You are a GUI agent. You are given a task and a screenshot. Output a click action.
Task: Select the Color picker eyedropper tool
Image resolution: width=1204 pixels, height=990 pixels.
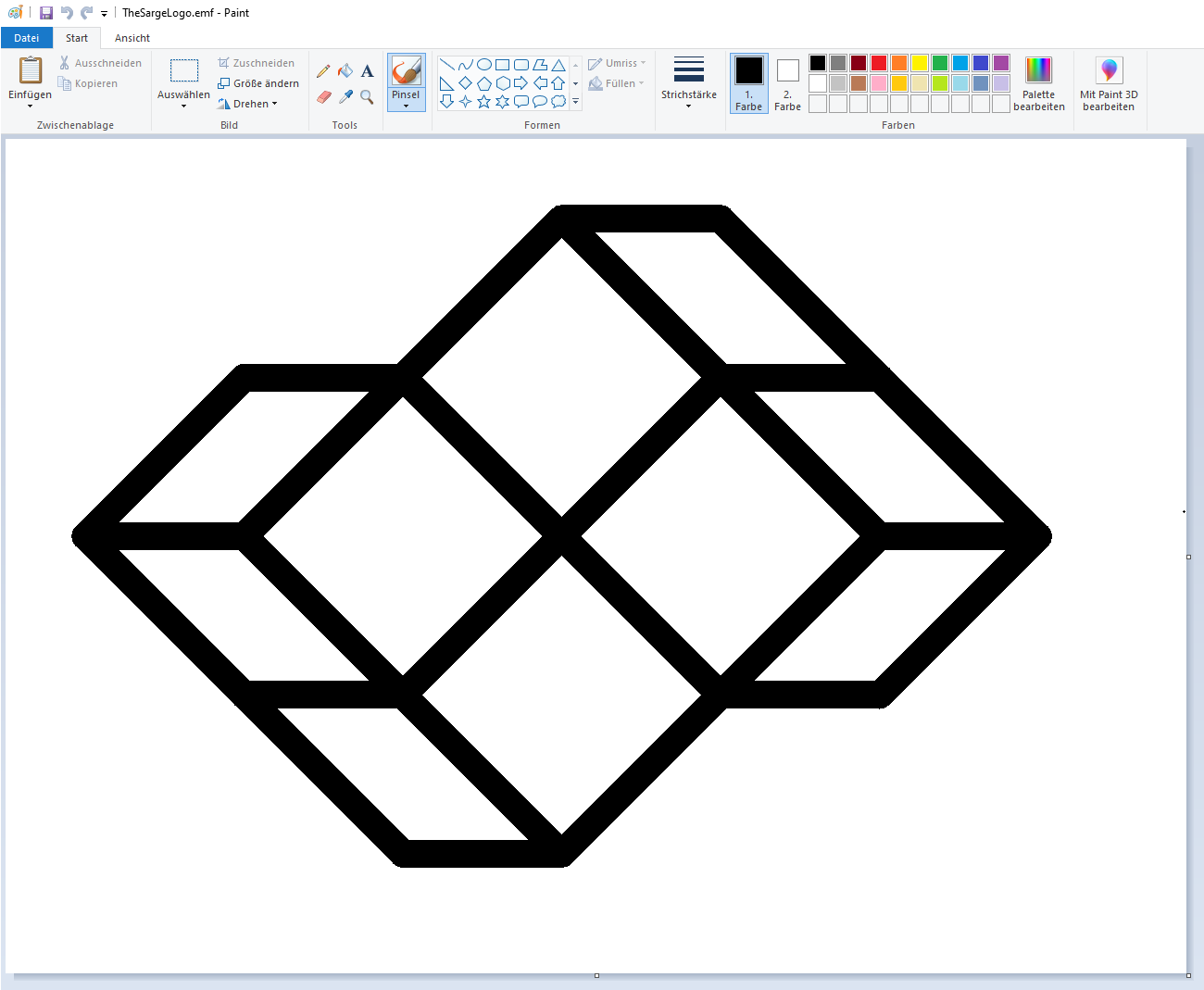(345, 96)
